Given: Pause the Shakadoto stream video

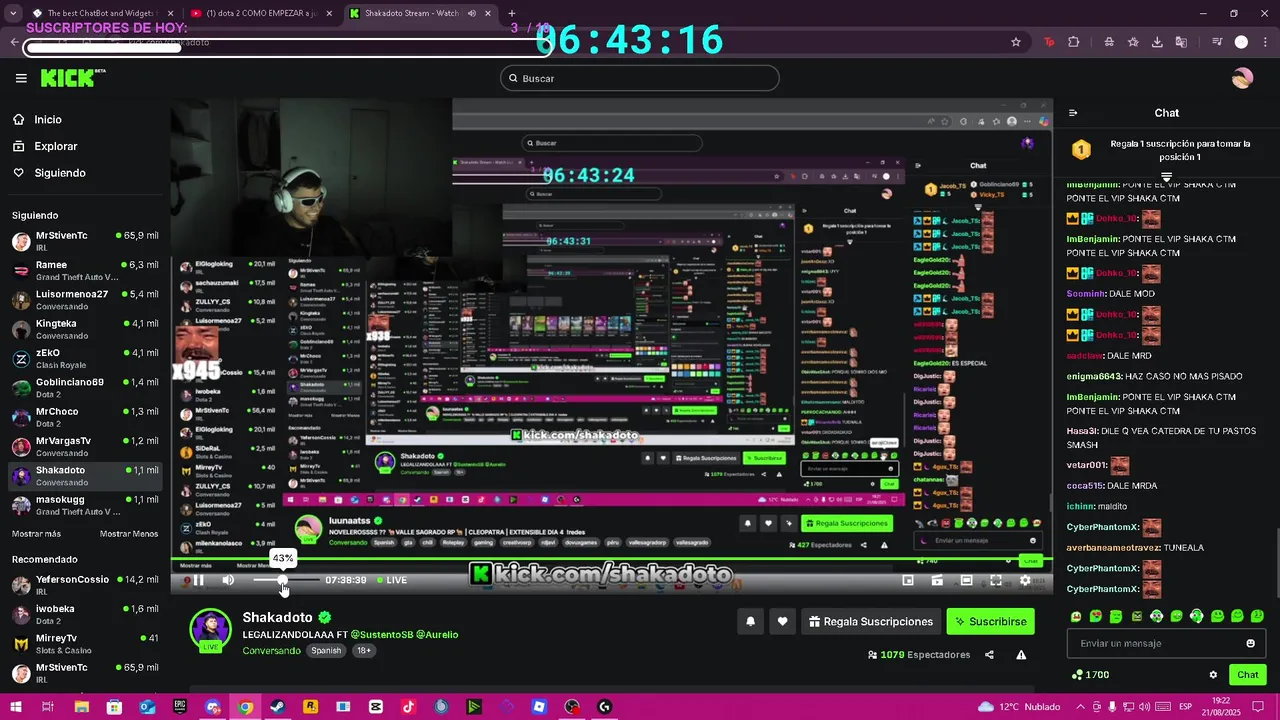Looking at the screenshot, I should [x=198, y=580].
